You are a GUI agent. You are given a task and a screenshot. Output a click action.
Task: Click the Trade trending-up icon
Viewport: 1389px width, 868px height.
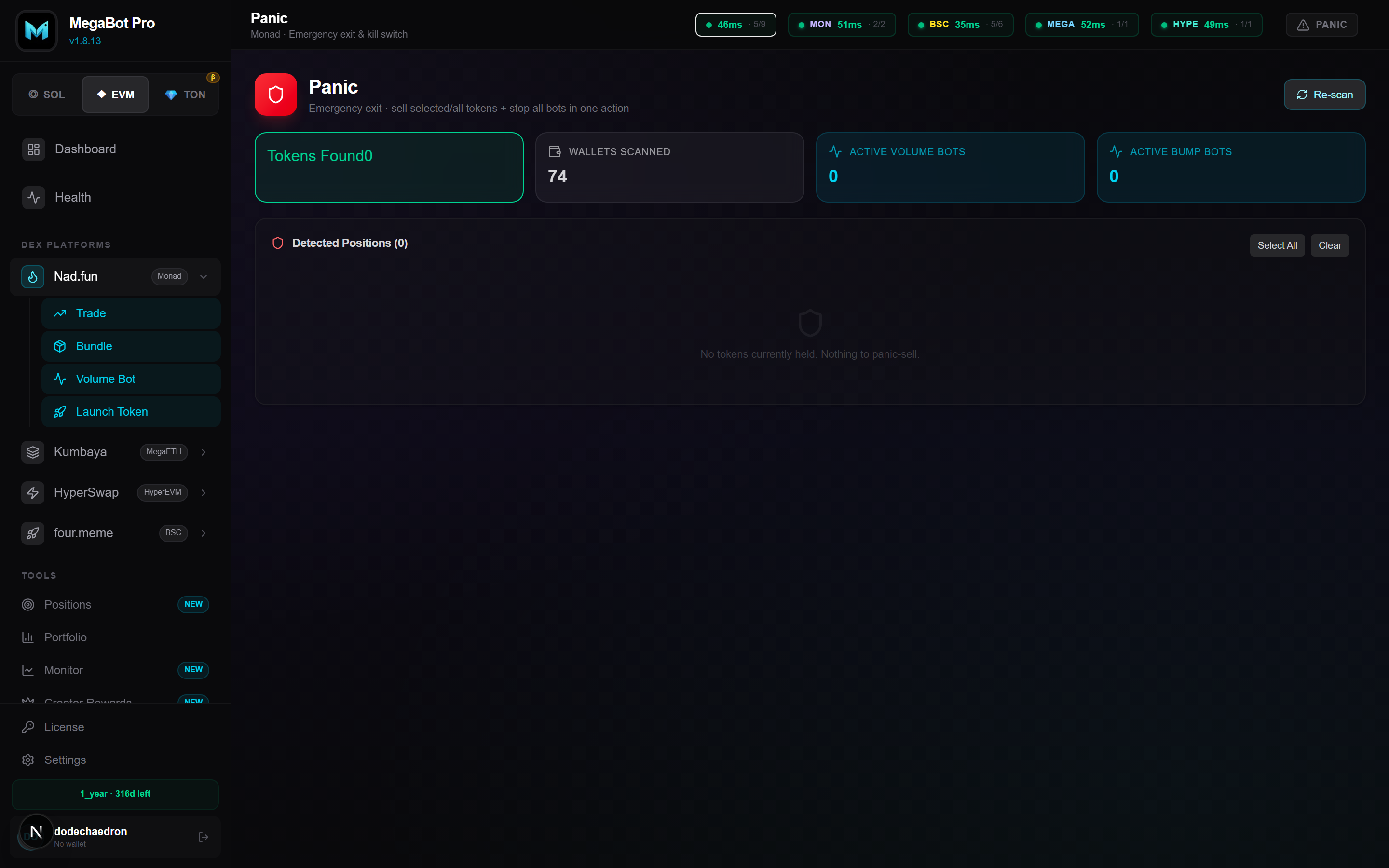(60, 313)
